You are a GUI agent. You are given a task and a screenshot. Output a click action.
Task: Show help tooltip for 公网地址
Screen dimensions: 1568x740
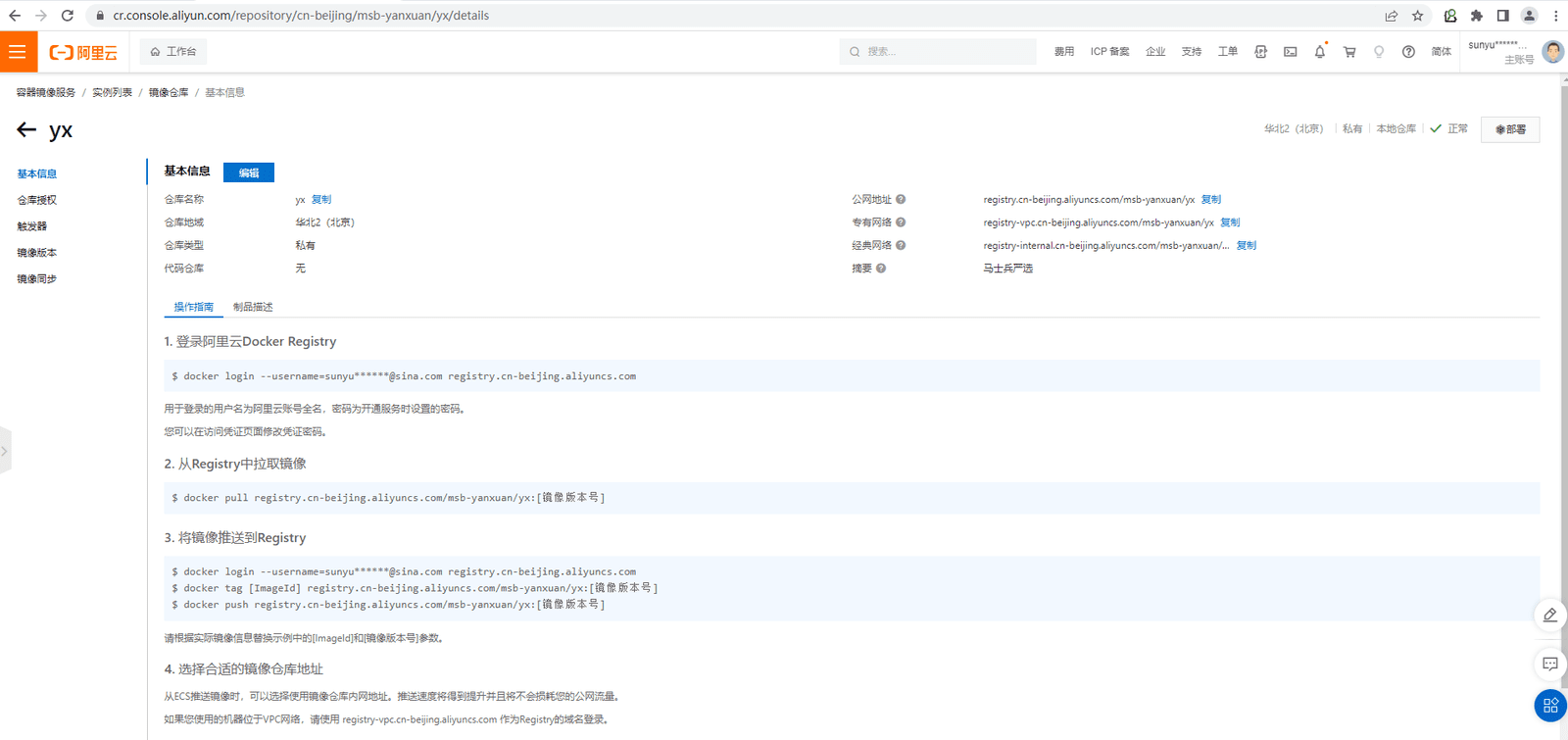[x=901, y=200]
